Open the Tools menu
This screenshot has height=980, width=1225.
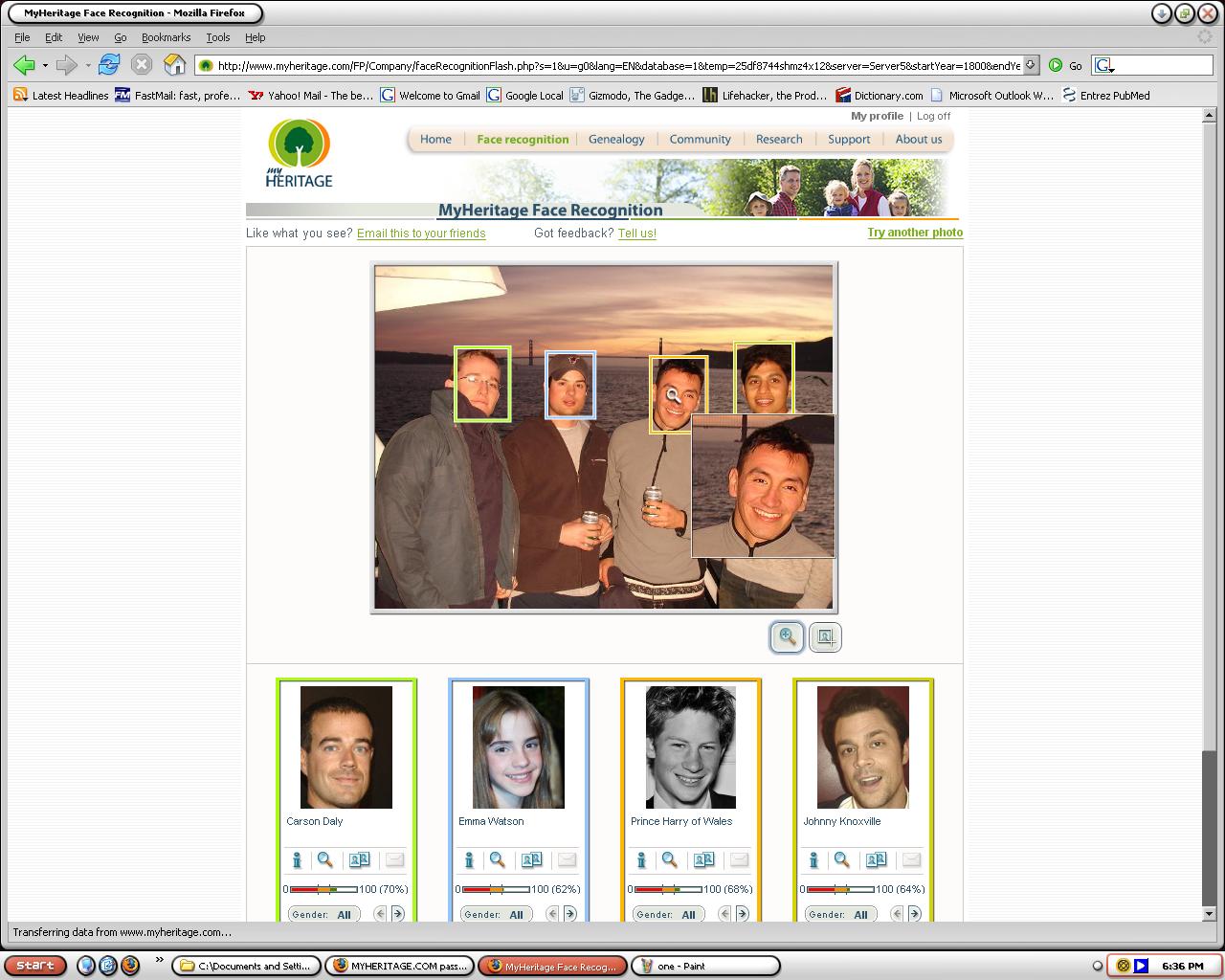(217, 37)
